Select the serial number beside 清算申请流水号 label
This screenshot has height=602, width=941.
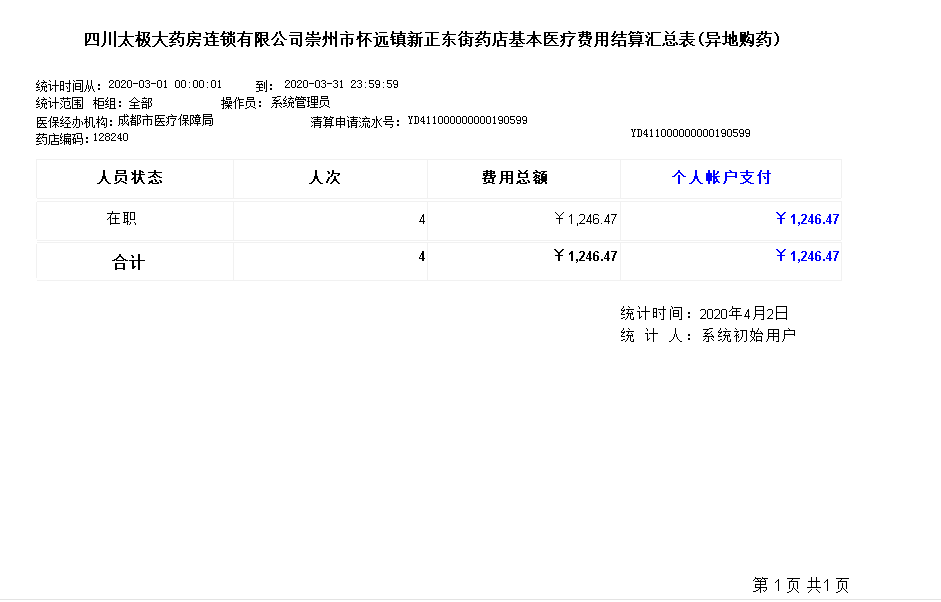pos(467,121)
